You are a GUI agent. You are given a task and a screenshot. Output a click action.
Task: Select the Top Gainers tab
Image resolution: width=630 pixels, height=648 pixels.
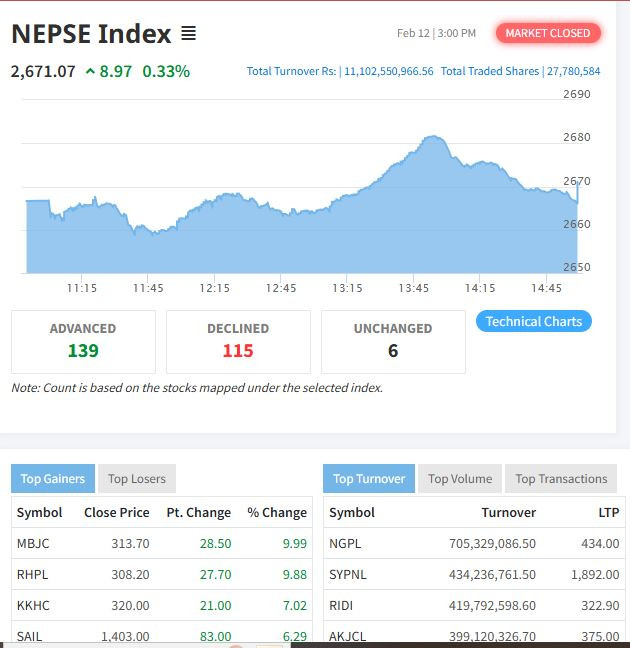click(53, 479)
